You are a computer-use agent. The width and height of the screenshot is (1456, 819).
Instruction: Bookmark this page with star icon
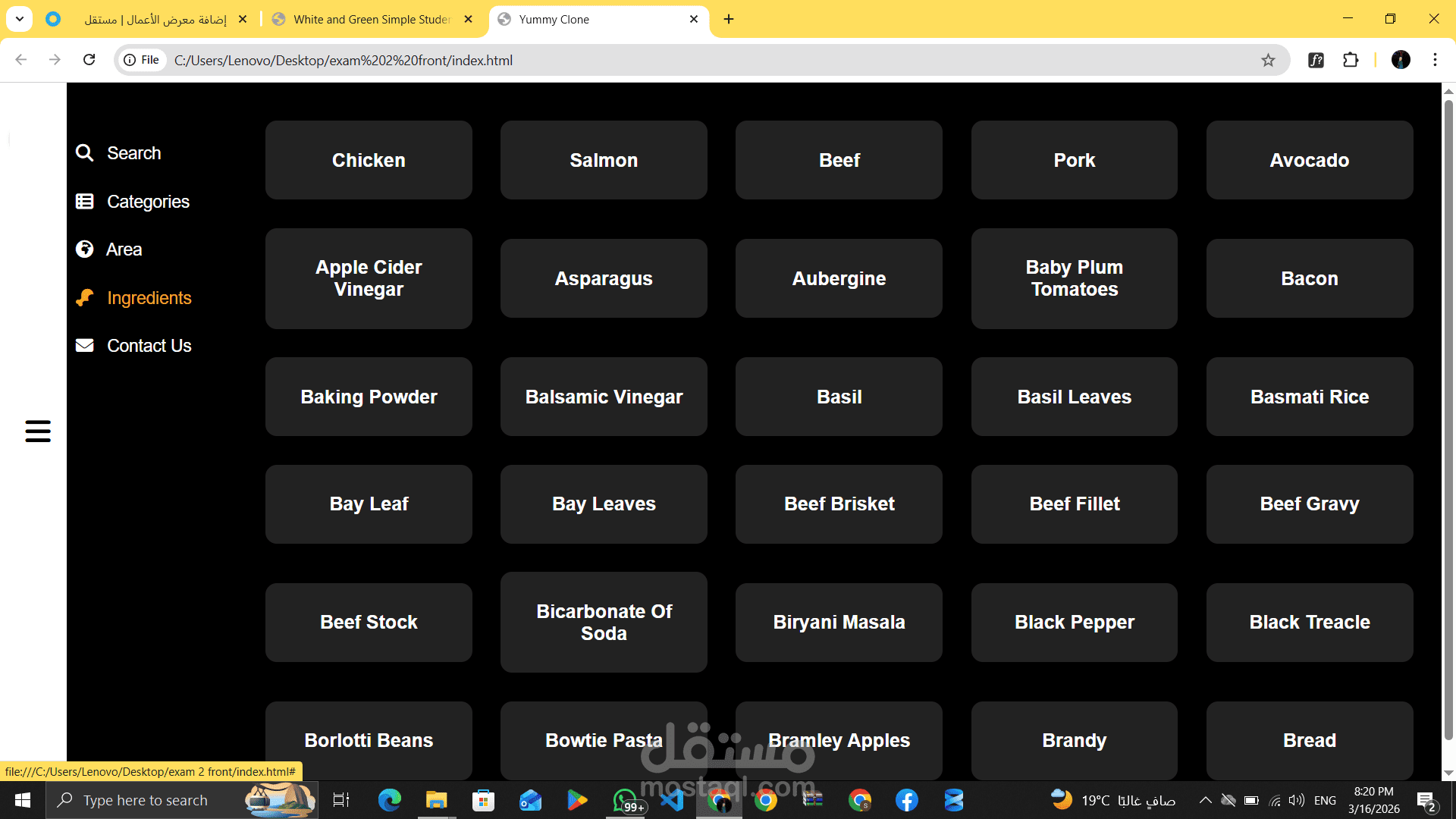click(x=1268, y=60)
